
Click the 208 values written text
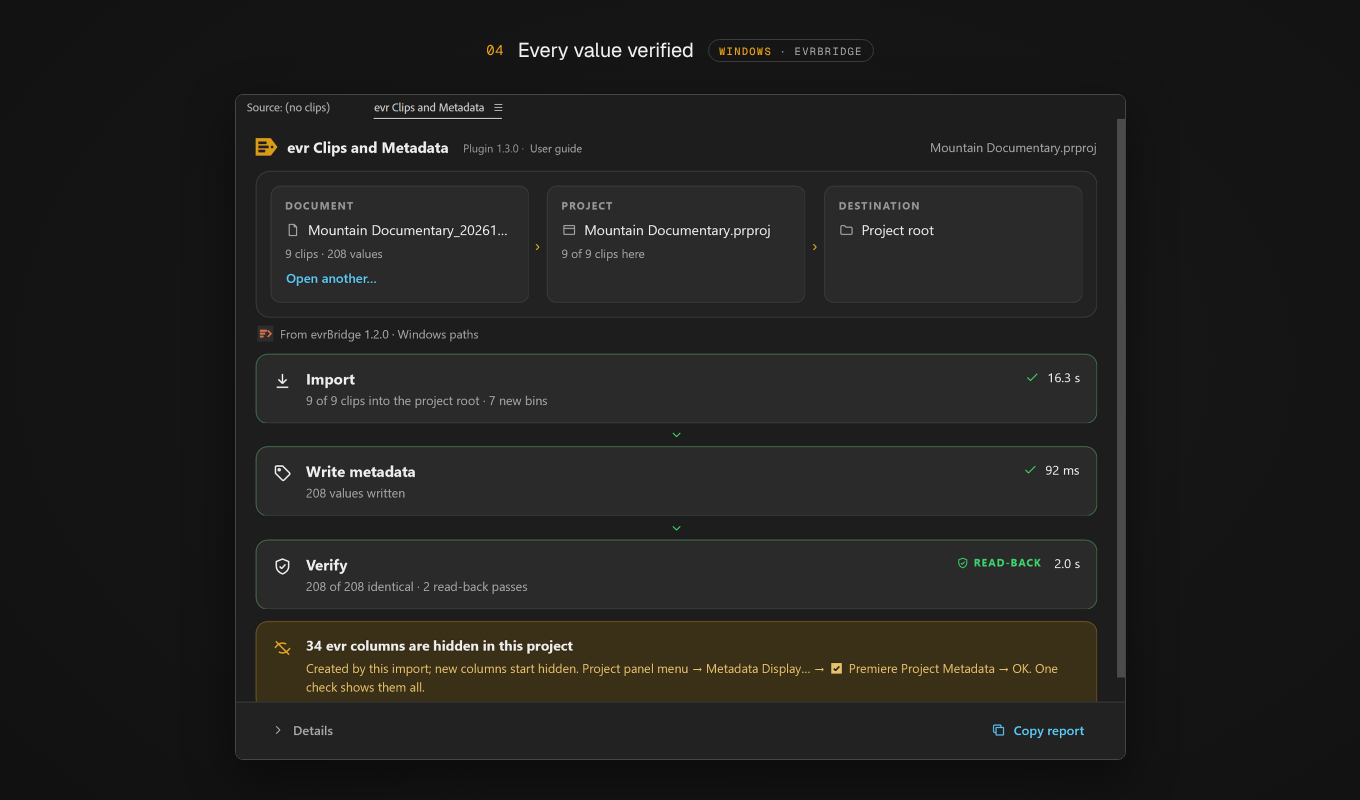click(355, 493)
